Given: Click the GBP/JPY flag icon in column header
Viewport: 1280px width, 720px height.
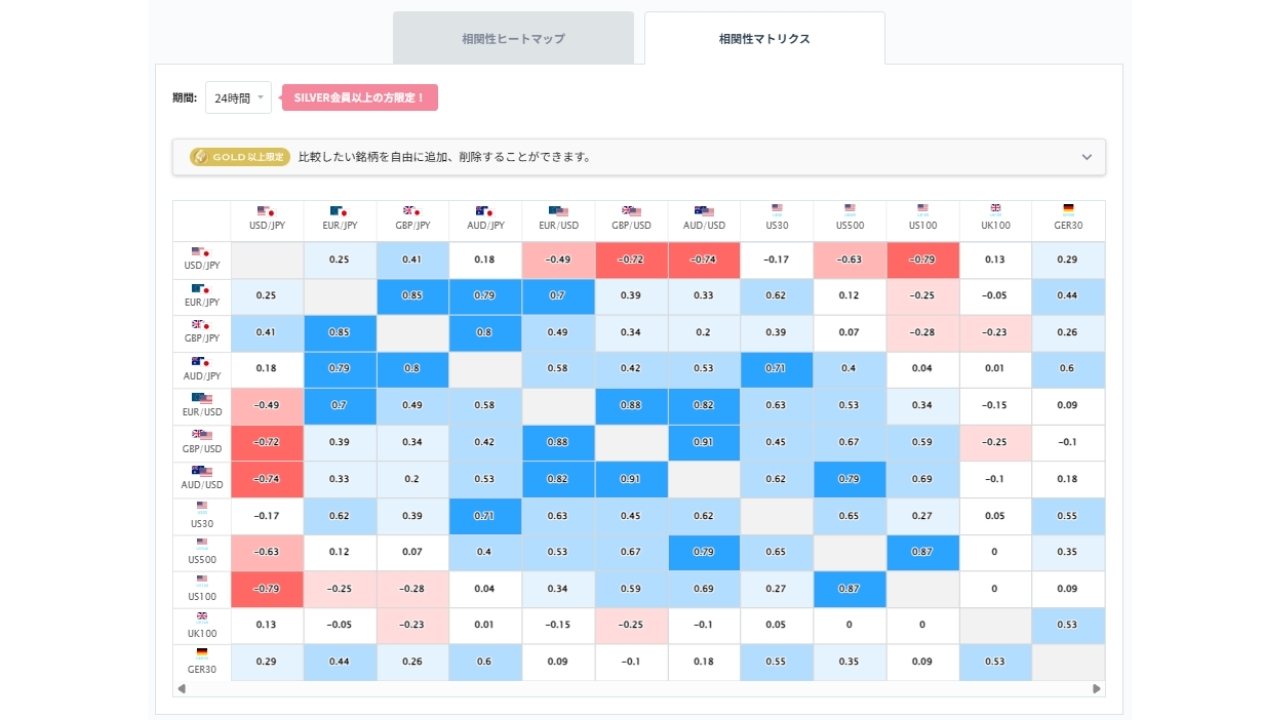Looking at the screenshot, I should tap(412, 211).
